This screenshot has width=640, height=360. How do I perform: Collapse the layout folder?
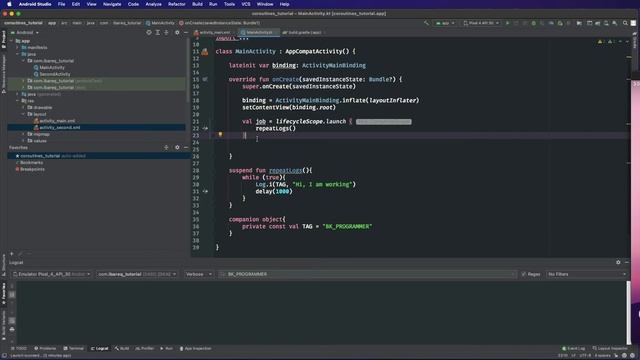pyautogui.click(x=24, y=114)
